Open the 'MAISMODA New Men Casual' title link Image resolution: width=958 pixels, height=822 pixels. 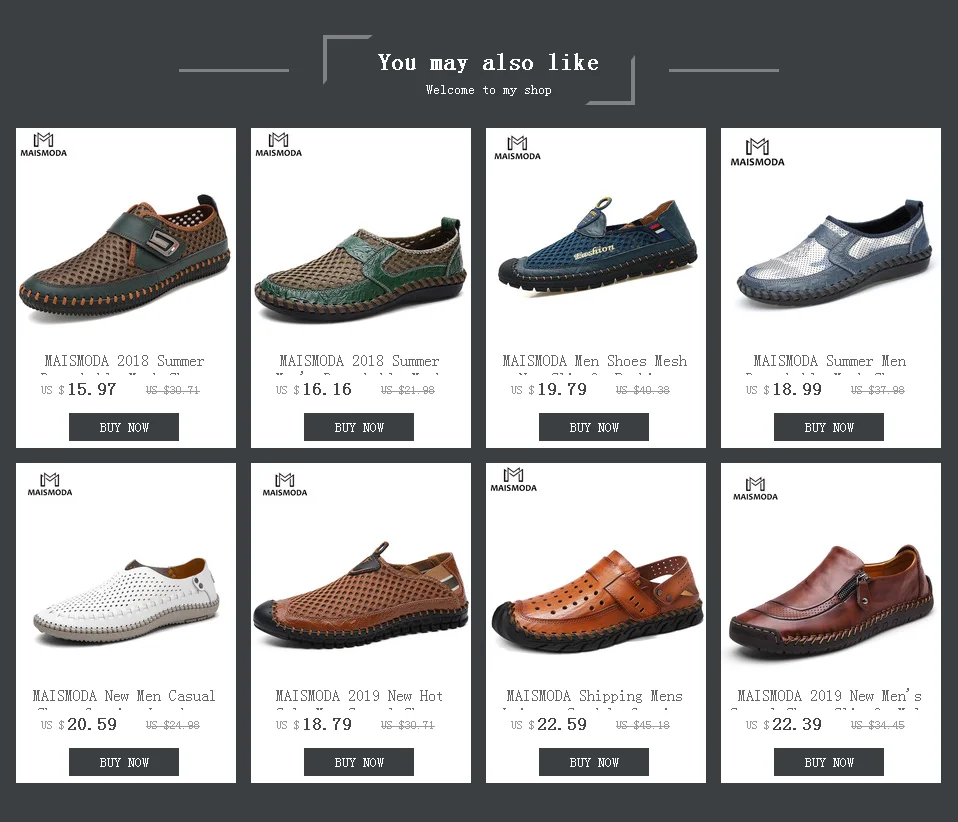(x=124, y=696)
